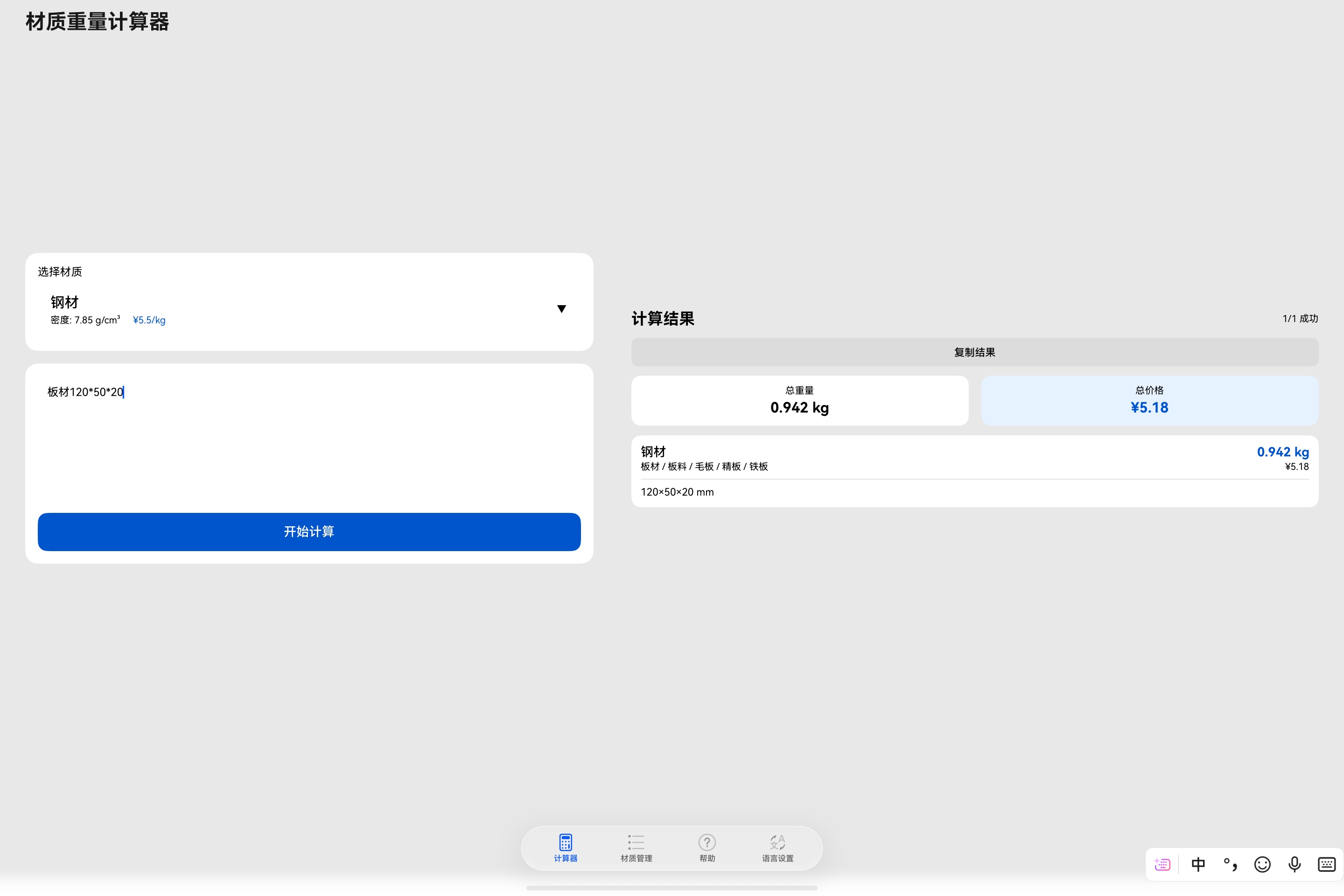Click the 钢材 result row name
This screenshot has height=896, width=1344.
click(x=653, y=451)
